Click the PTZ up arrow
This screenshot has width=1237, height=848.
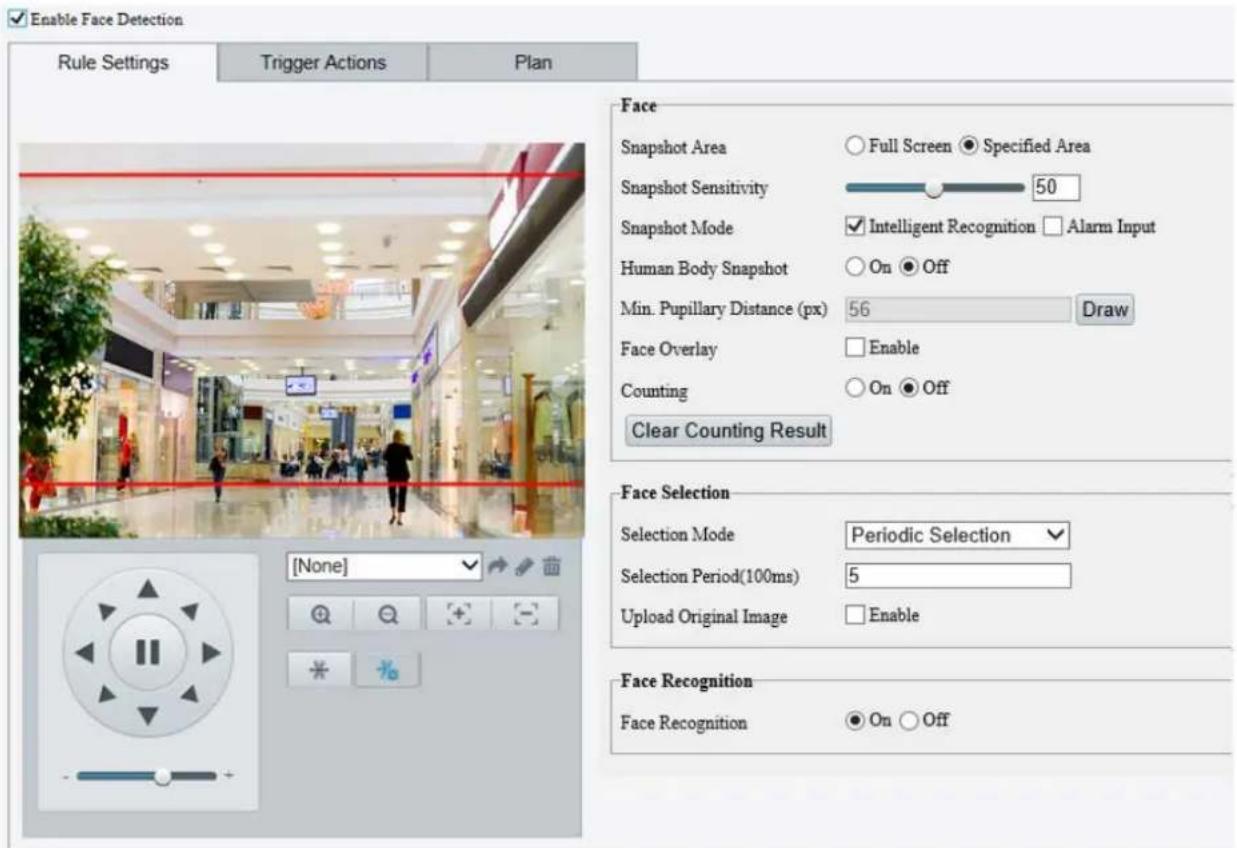click(x=148, y=590)
